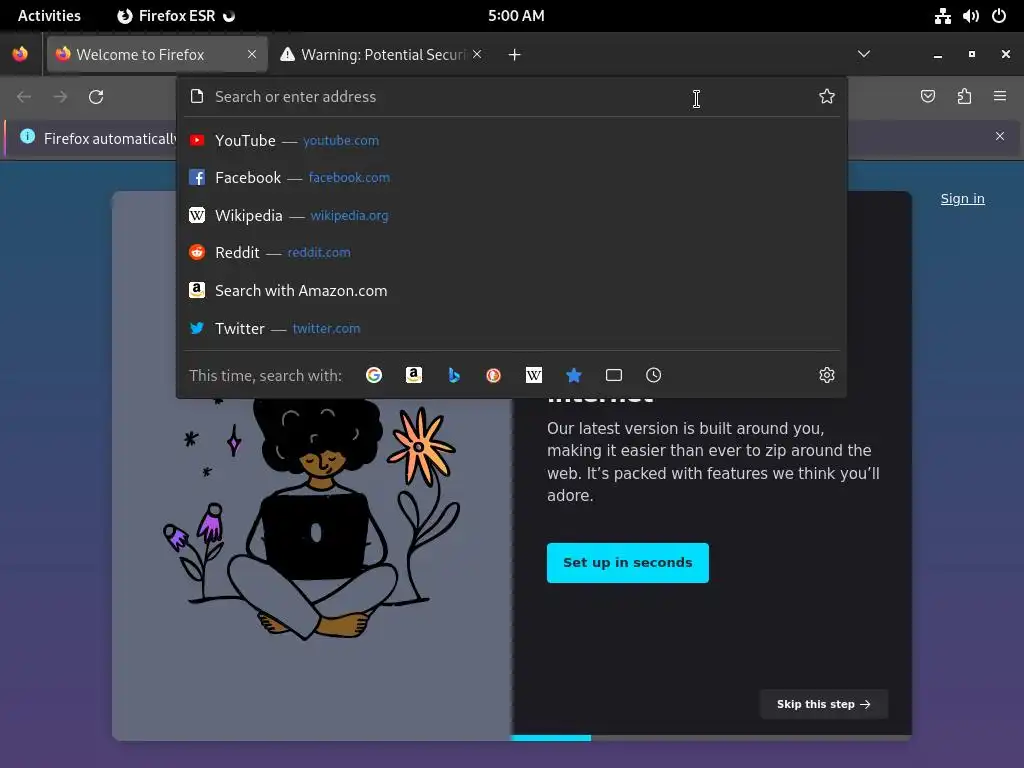Select Facebook suggestion in address dropdown
The height and width of the screenshot is (768, 1024).
[512, 178]
